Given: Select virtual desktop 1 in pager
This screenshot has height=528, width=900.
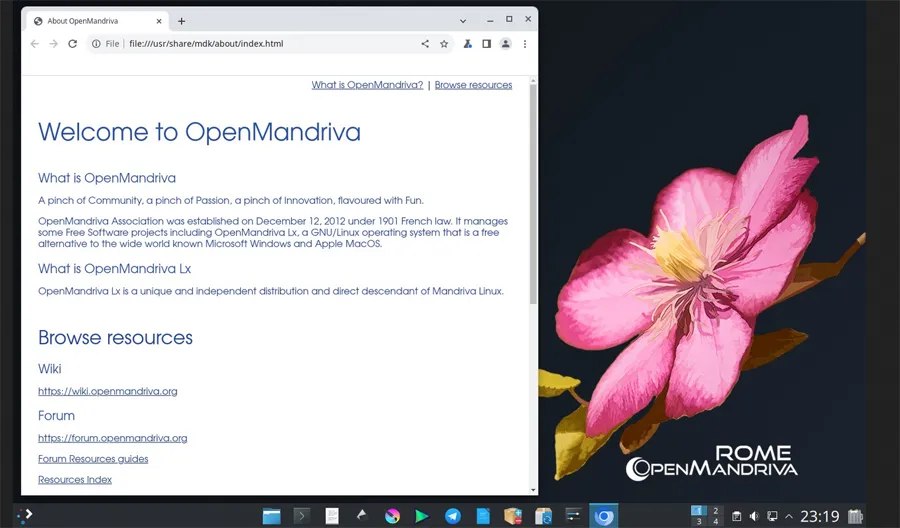Looking at the screenshot, I should click(x=699, y=510).
